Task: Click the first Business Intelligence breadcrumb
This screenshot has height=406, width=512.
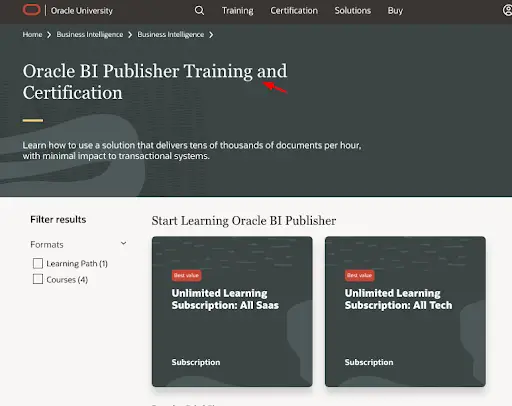Action: coord(90,35)
